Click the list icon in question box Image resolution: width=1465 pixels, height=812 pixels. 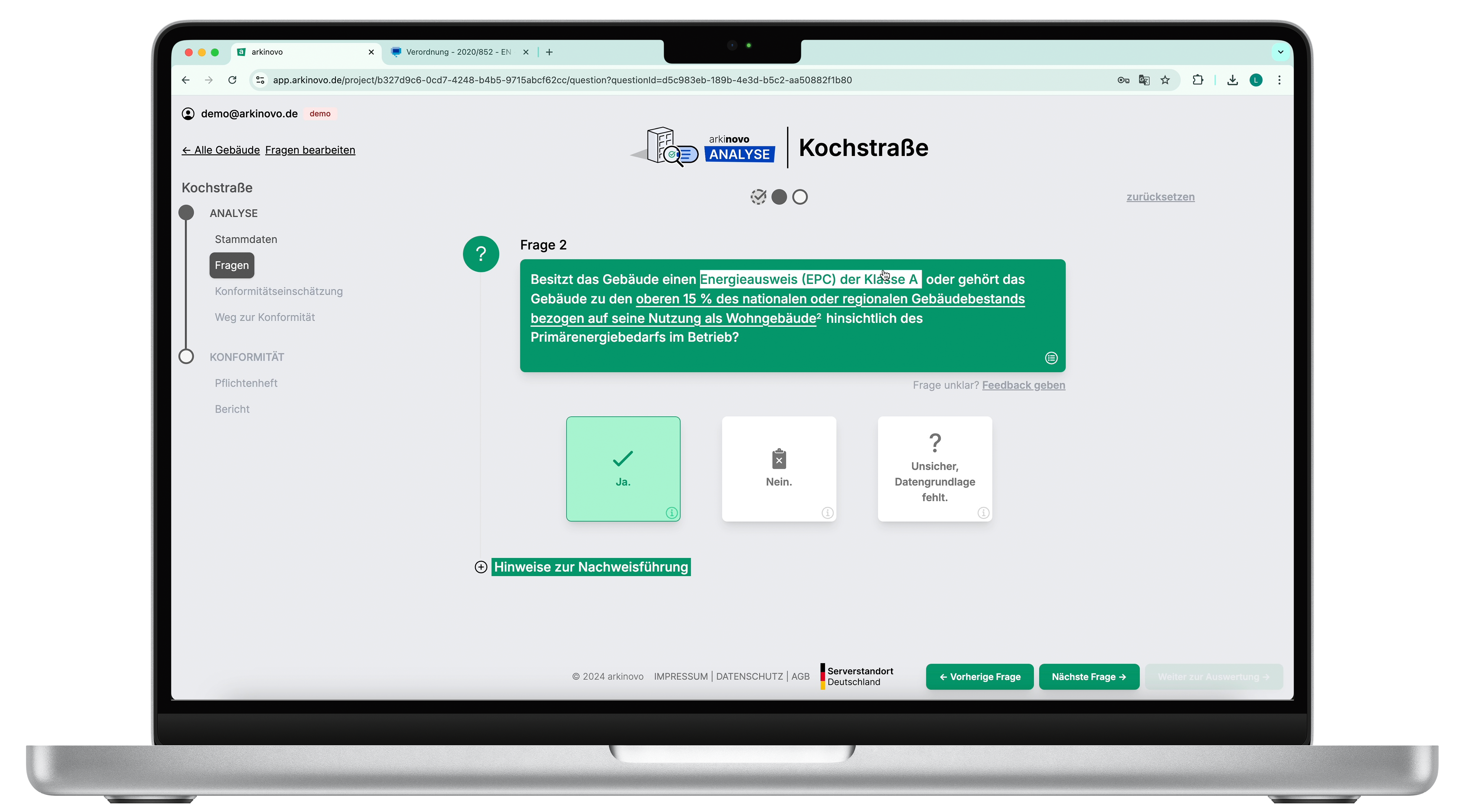(1051, 358)
